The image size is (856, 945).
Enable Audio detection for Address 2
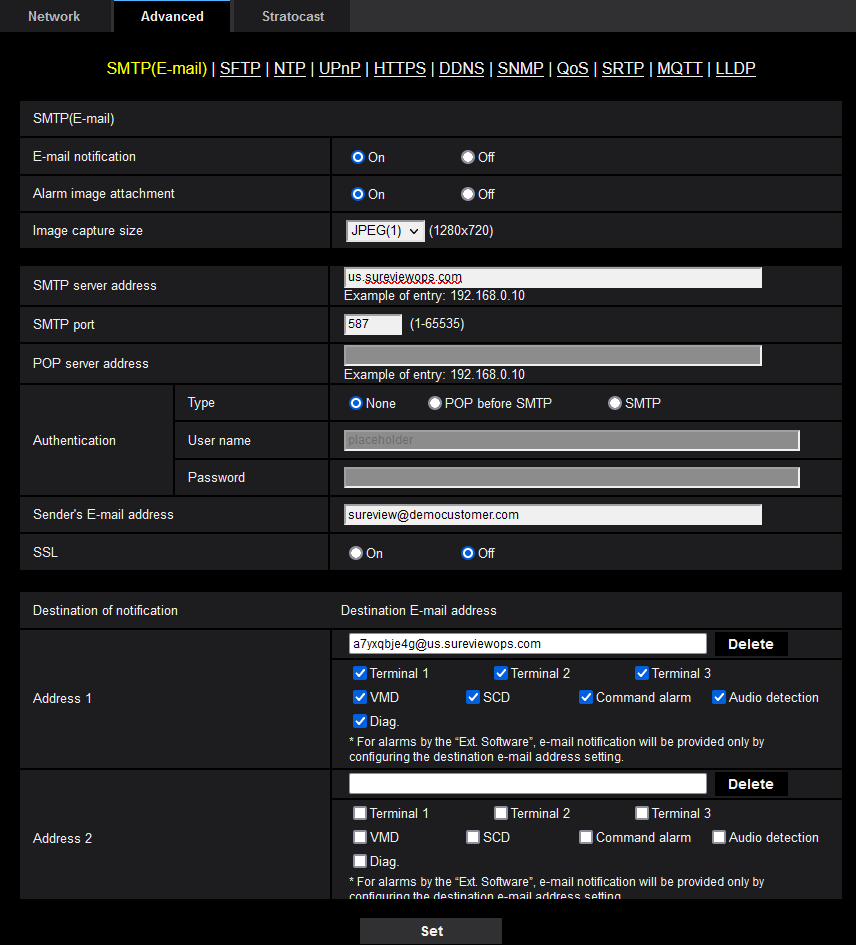719,837
